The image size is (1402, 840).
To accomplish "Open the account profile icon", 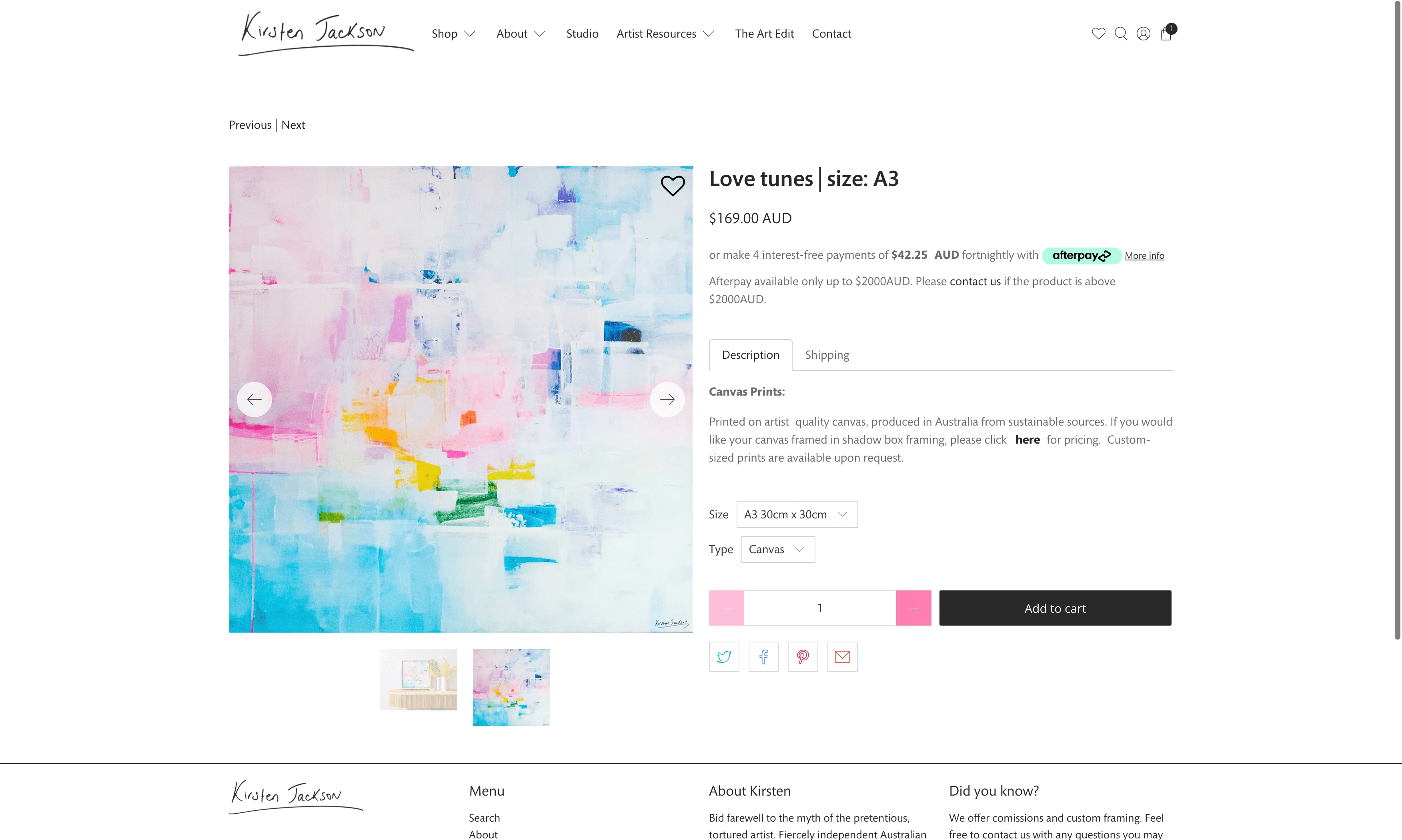I will click(1143, 33).
